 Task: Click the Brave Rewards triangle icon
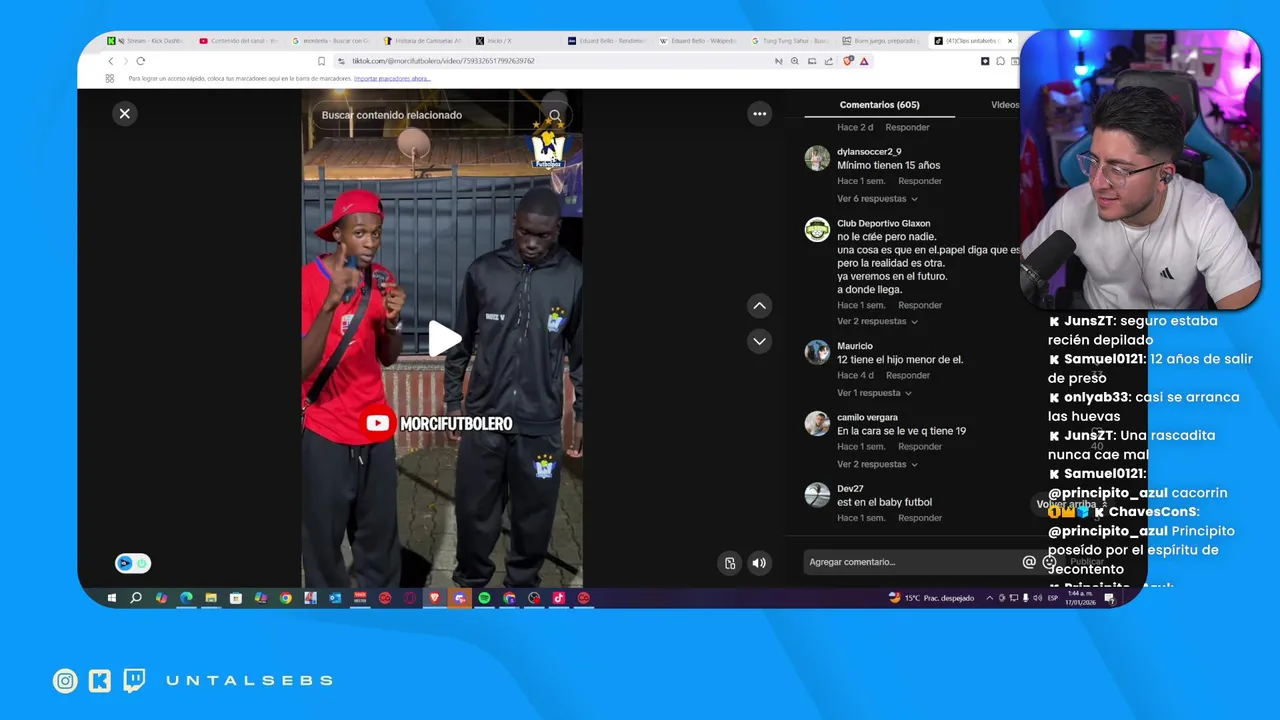pyautogui.click(x=864, y=61)
